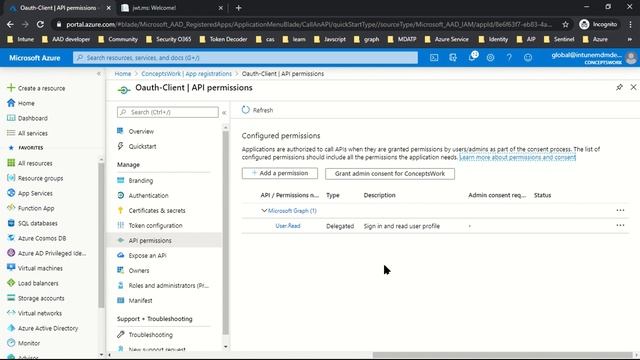Open the feedback smiley icon
Viewport: 640px width, 360px height.
click(528, 58)
